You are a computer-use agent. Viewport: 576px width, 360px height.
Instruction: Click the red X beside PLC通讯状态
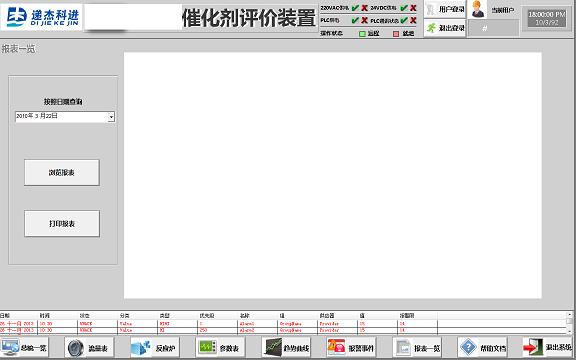(x=413, y=20)
